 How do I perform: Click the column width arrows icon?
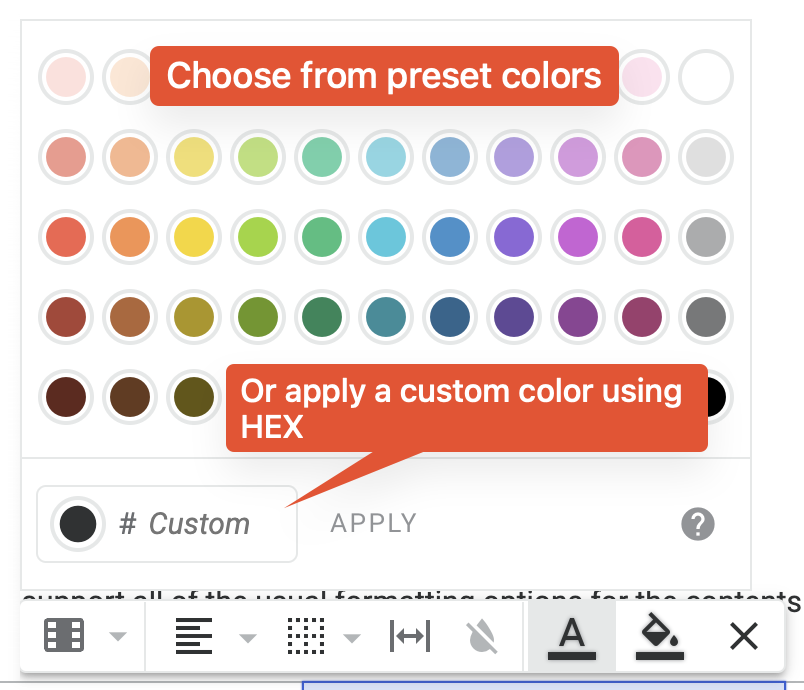[x=410, y=636]
